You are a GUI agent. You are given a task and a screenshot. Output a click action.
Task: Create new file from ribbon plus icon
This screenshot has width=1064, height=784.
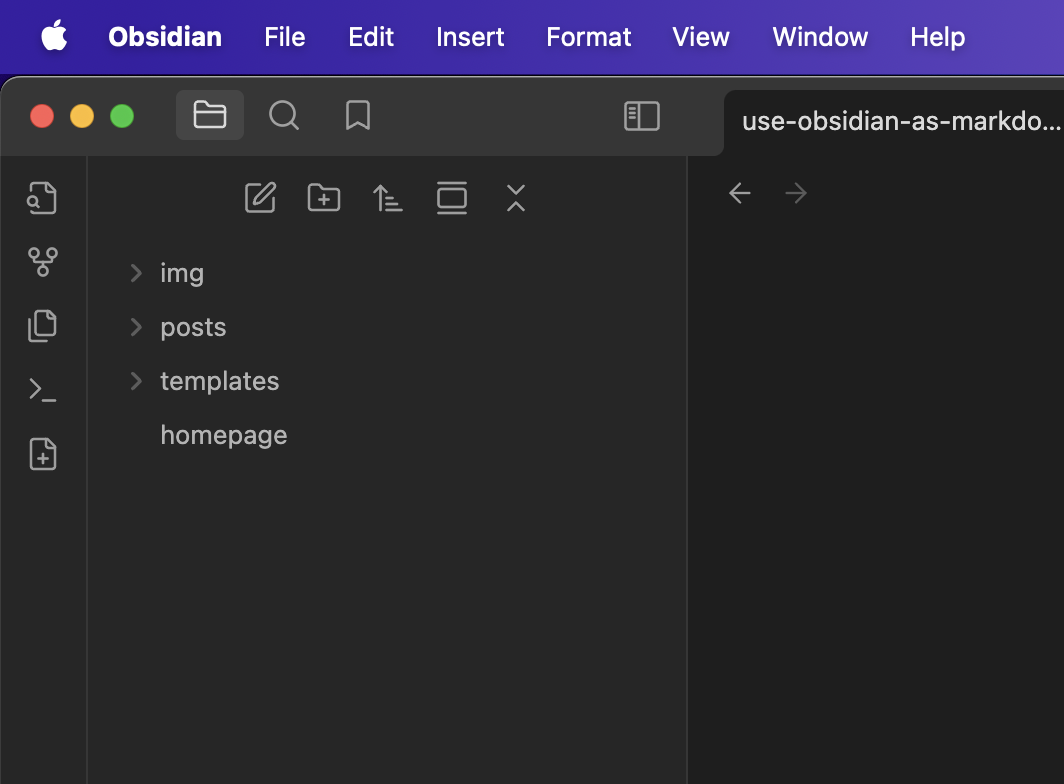[x=42, y=453]
